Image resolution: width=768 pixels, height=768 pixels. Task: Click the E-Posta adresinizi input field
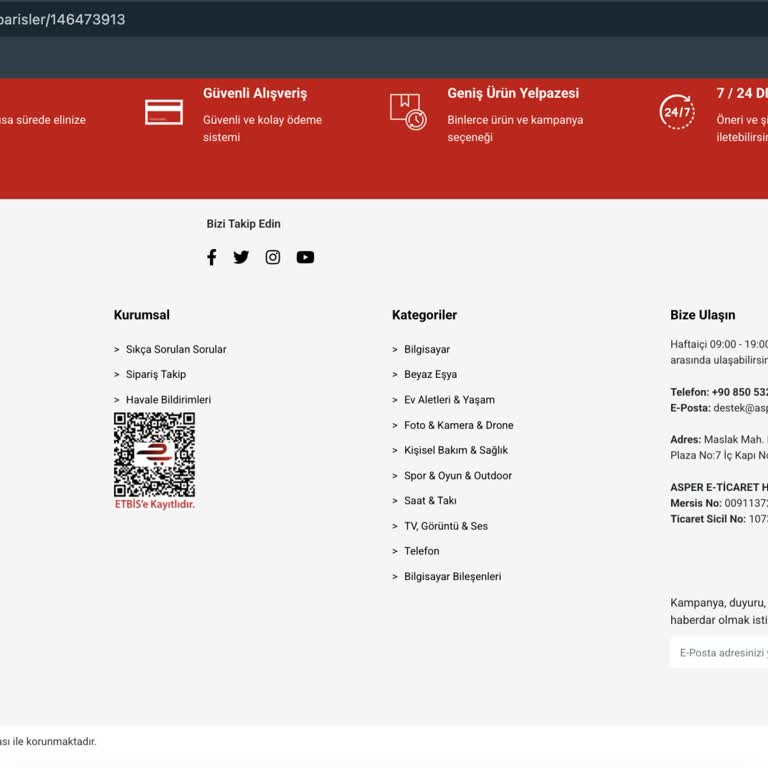tap(719, 652)
